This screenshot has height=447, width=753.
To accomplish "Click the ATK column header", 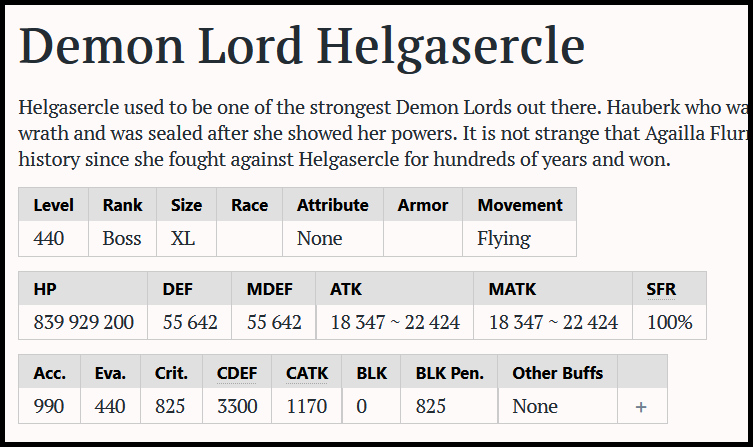I will tap(346, 289).
